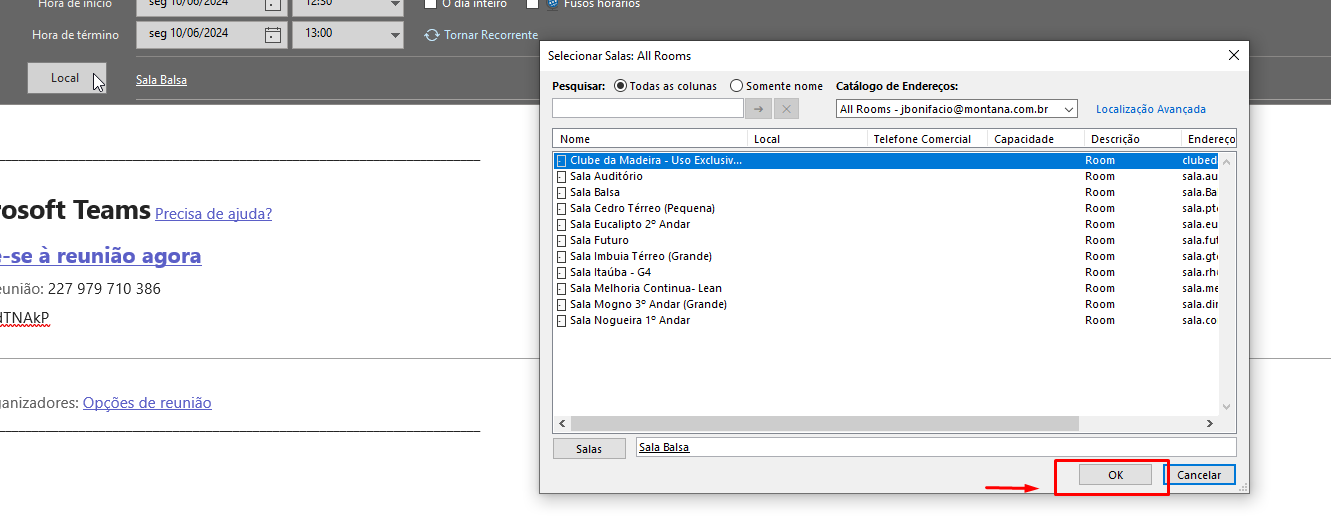Click the search go arrow button

(758, 109)
